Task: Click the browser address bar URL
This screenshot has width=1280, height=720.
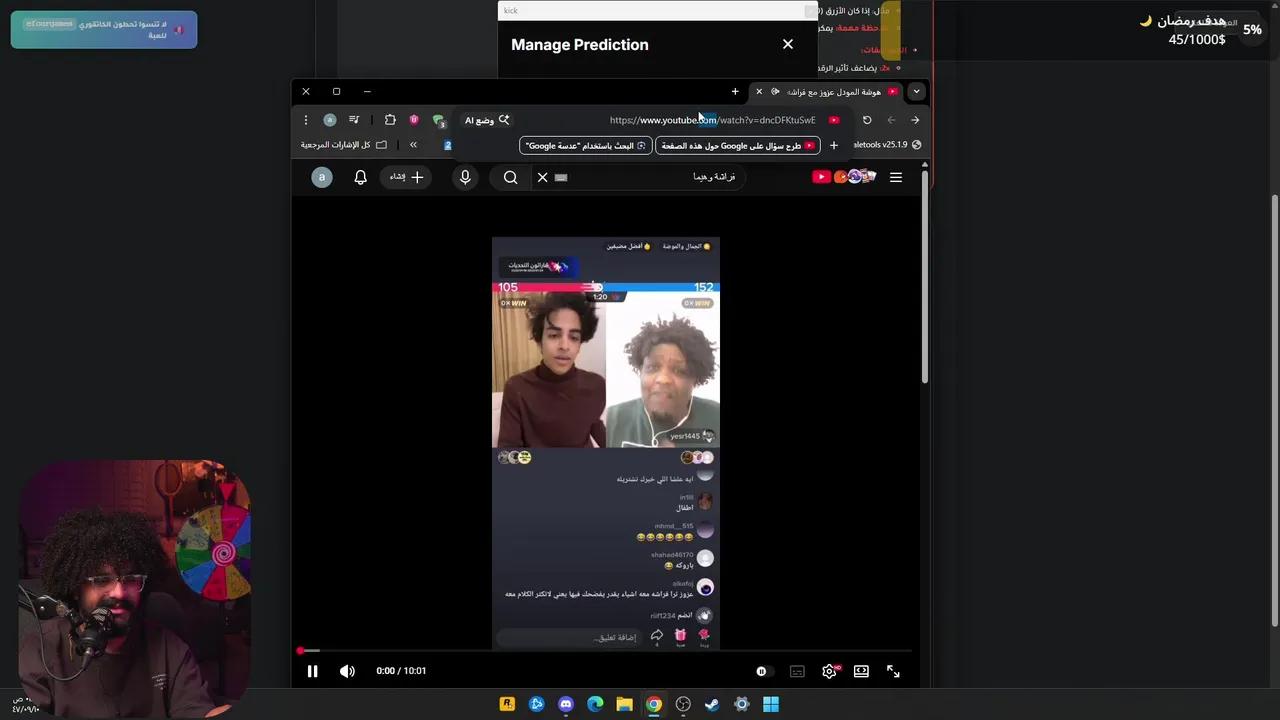Action: (712, 120)
